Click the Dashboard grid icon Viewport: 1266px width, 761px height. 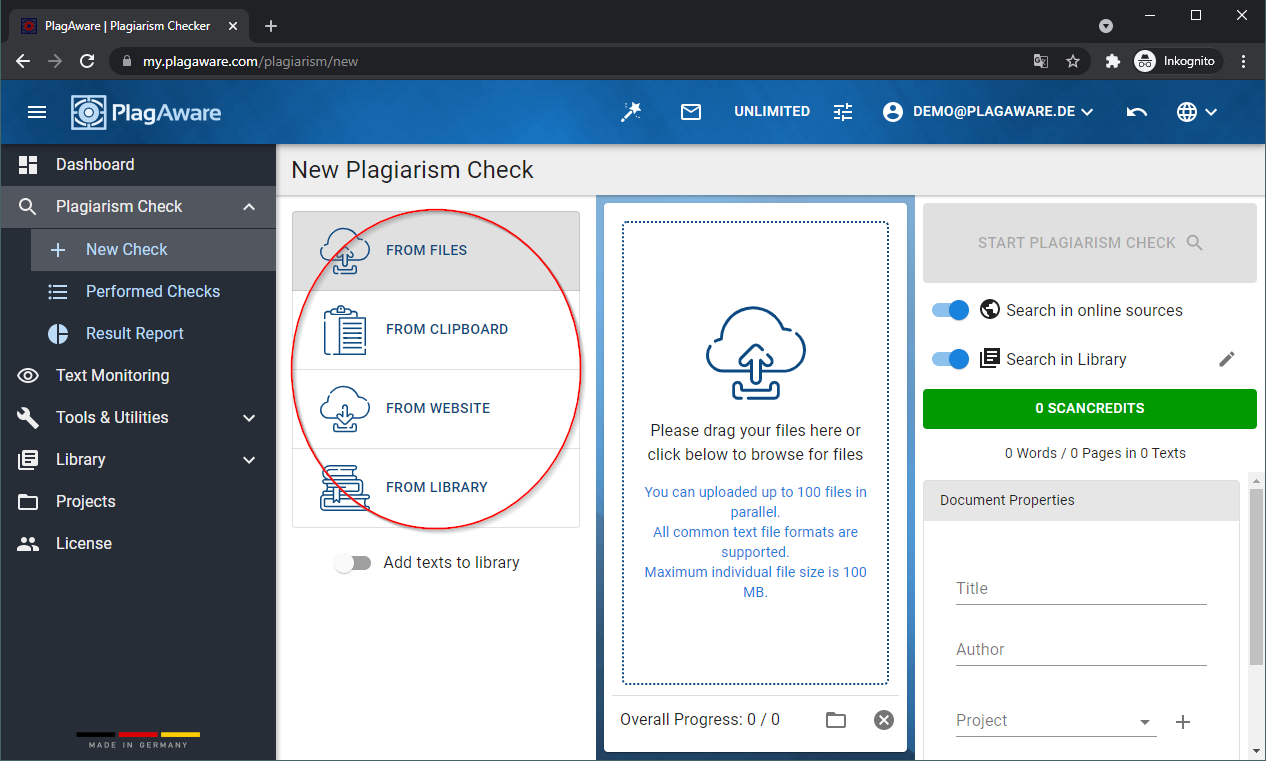(x=28, y=164)
